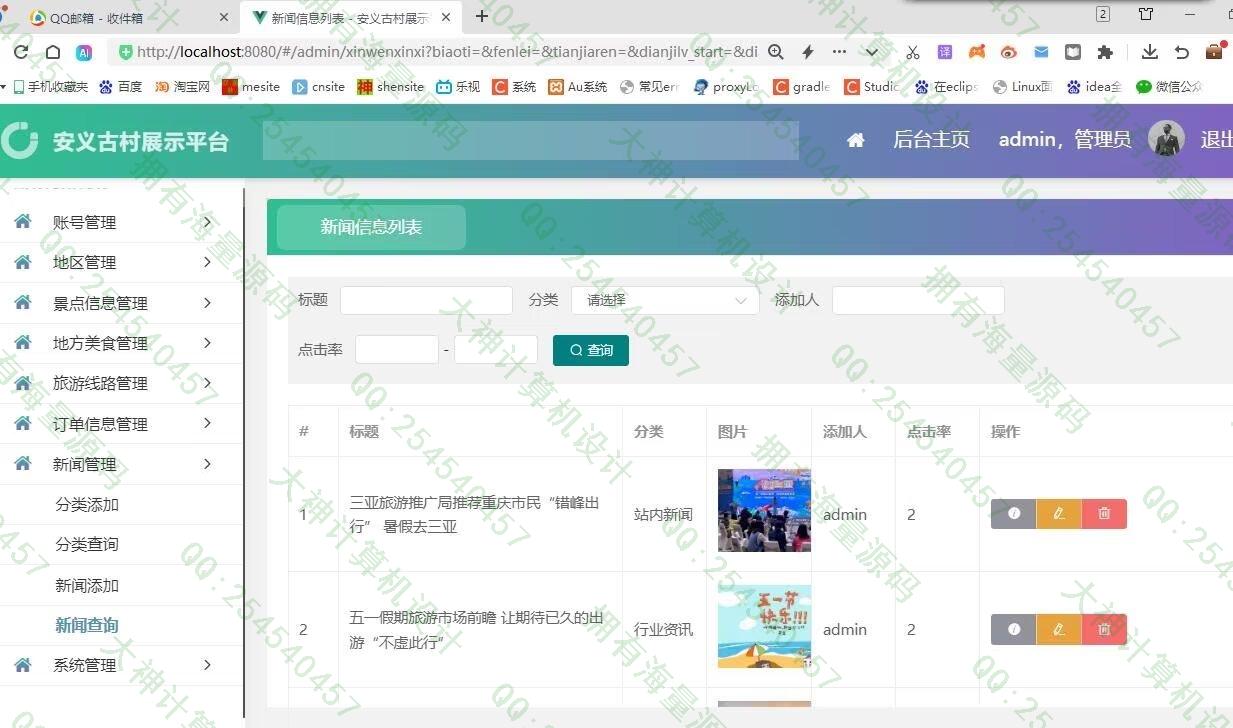Open the browser downloads icon
Image resolution: width=1233 pixels, height=728 pixels.
click(1150, 52)
